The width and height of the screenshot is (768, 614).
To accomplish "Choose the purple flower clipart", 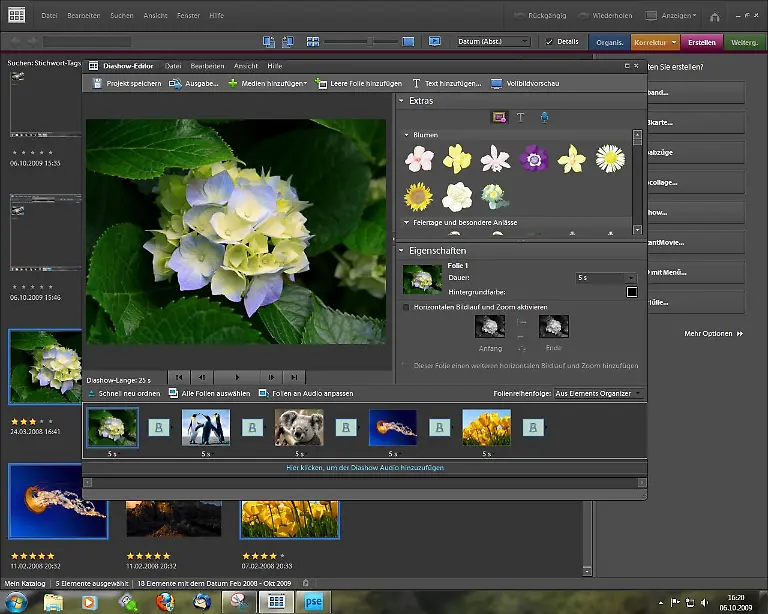I will pos(532,158).
